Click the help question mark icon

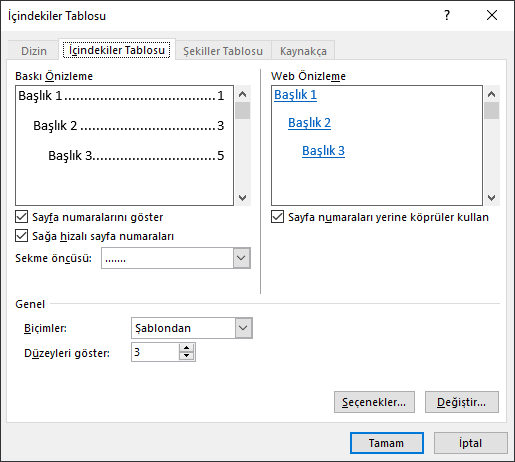tap(447, 15)
